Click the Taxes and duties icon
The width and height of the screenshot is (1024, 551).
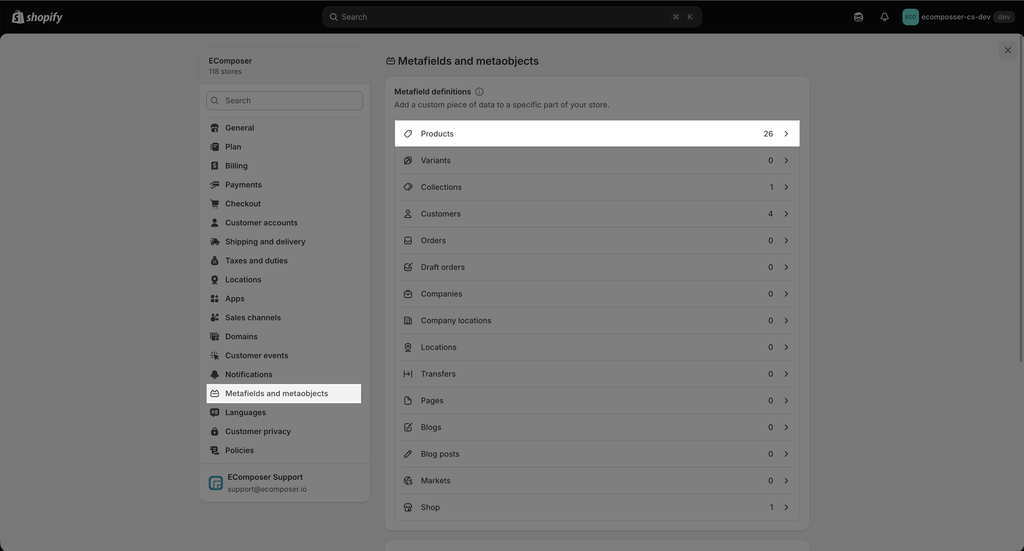click(x=214, y=260)
